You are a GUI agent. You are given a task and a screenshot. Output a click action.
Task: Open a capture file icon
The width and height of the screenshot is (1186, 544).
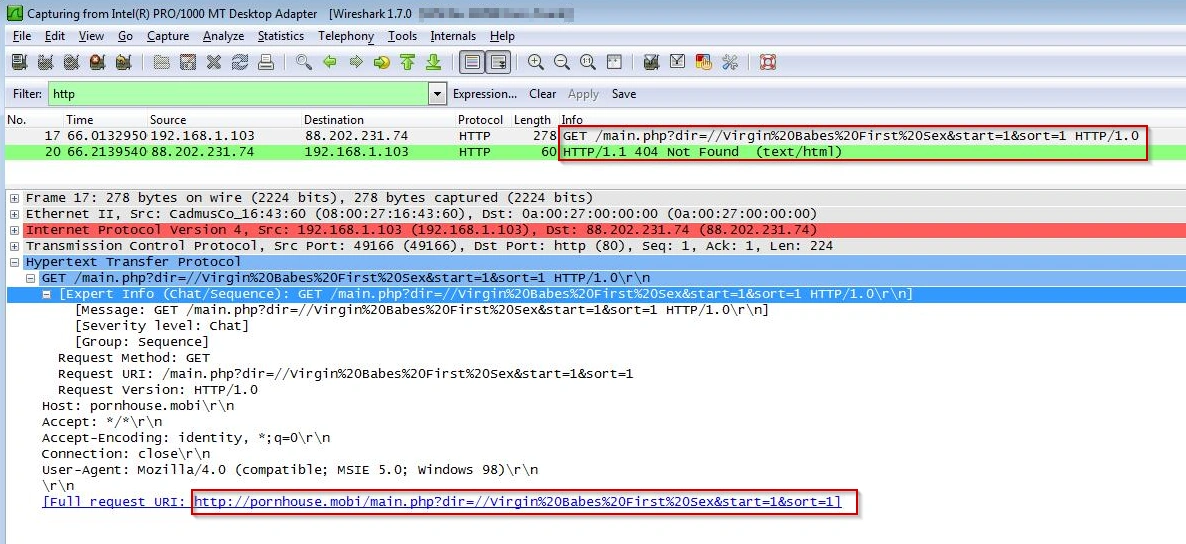coord(161,62)
